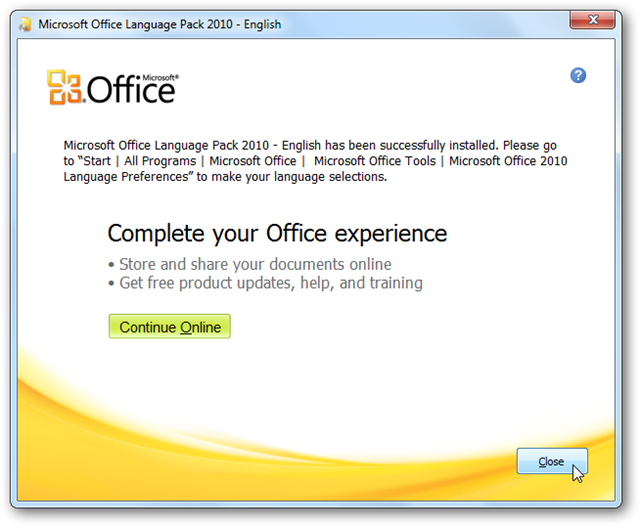This screenshot has width=640, height=526.
Task: Close the window with the red X
Action: [592, 20]
